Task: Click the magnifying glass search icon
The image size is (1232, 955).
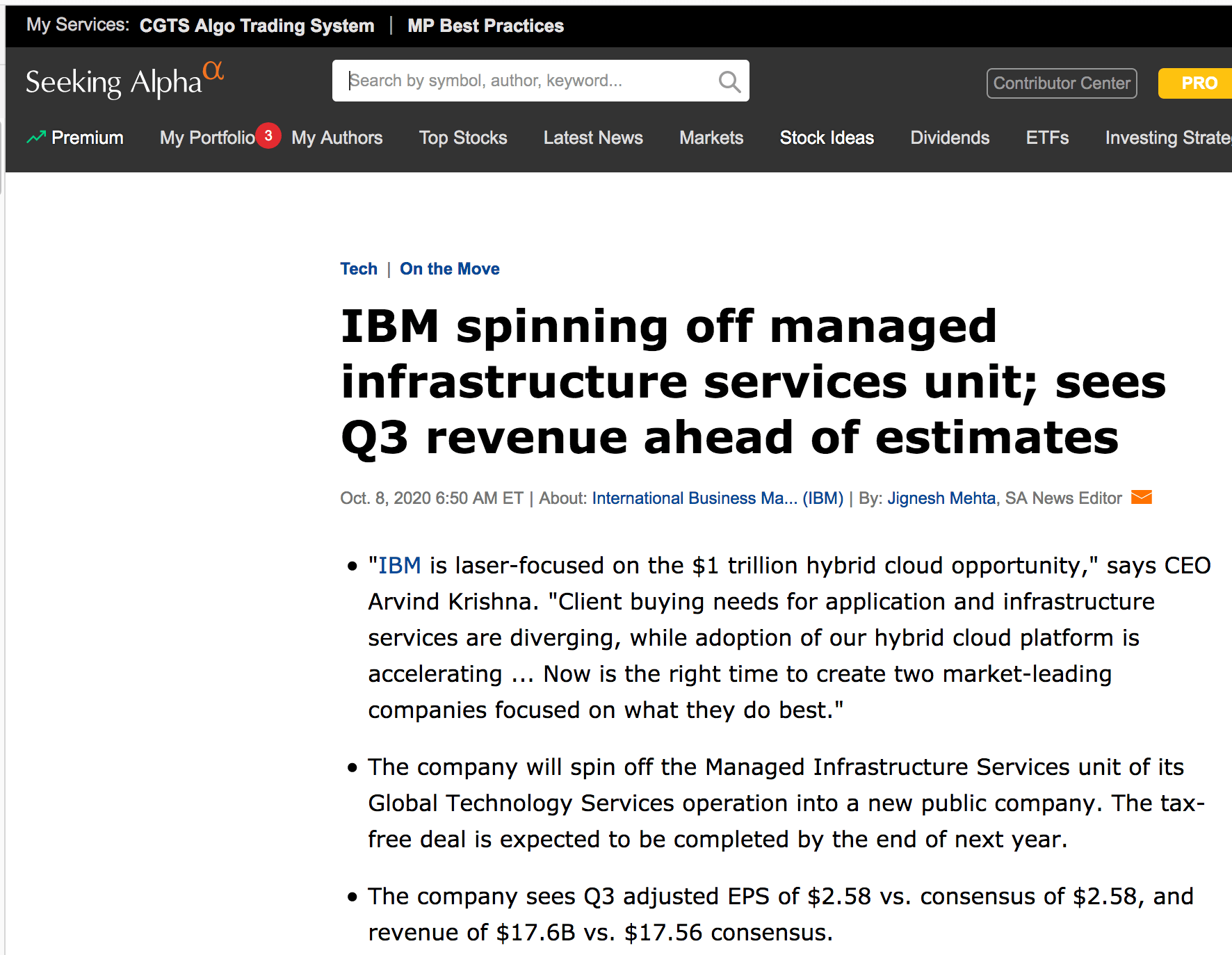Action: [729, 81]
